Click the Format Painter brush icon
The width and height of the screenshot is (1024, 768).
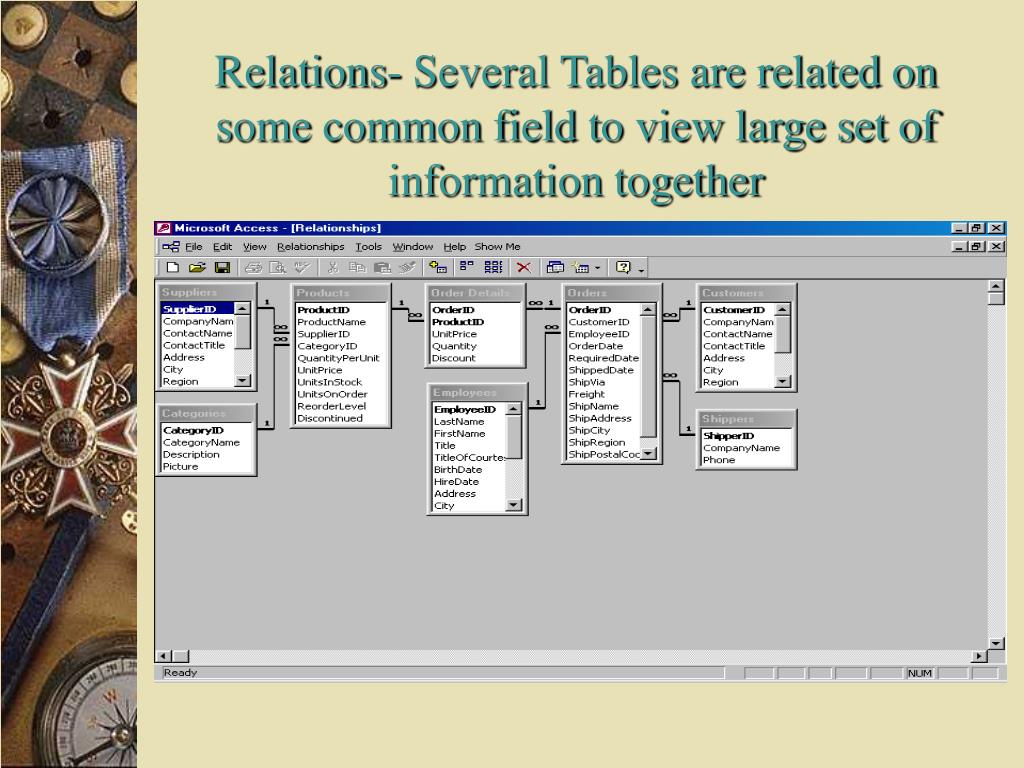click(x=407, y=267)
